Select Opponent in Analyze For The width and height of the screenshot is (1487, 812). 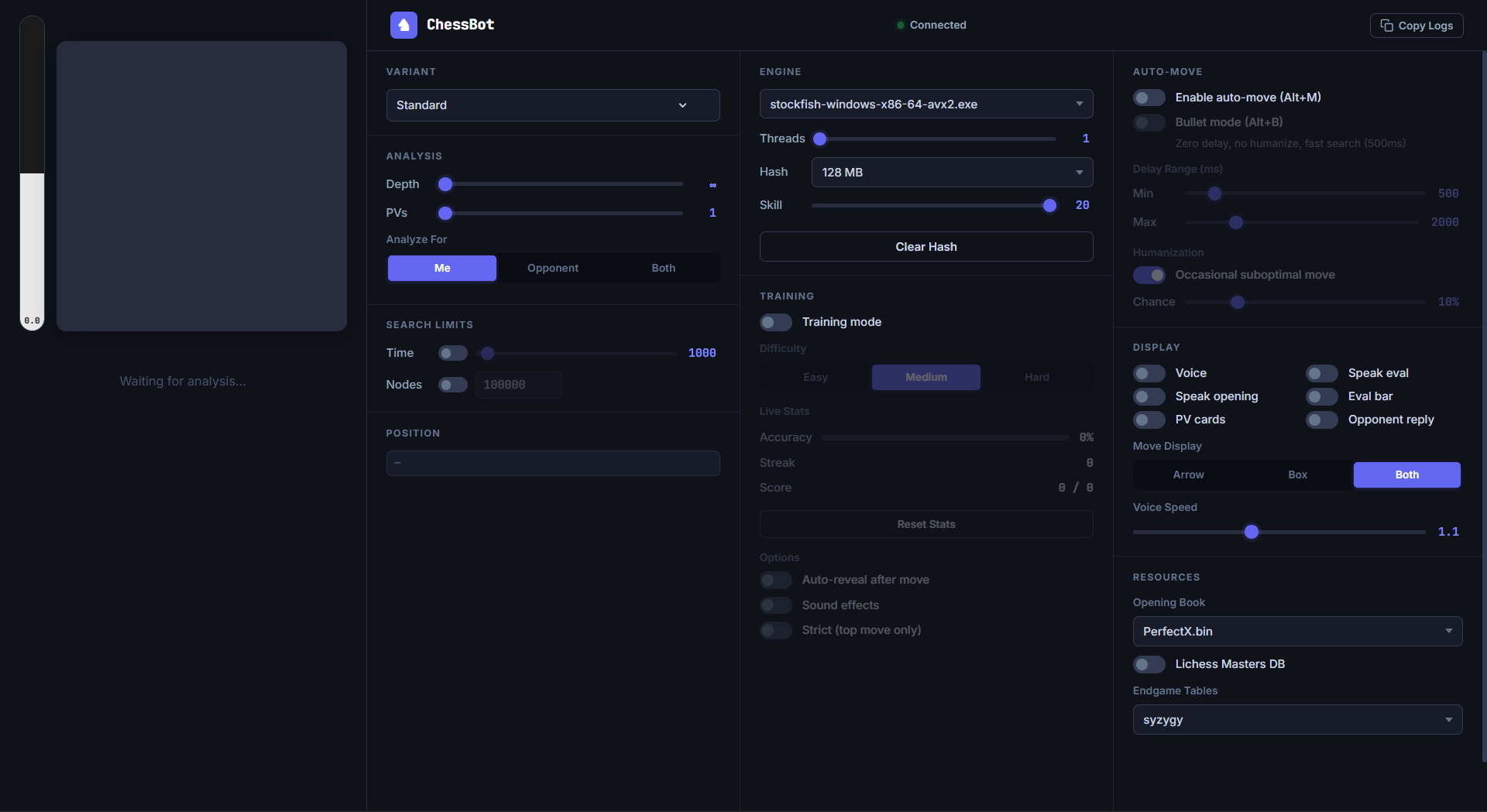[x=552, y=268]
